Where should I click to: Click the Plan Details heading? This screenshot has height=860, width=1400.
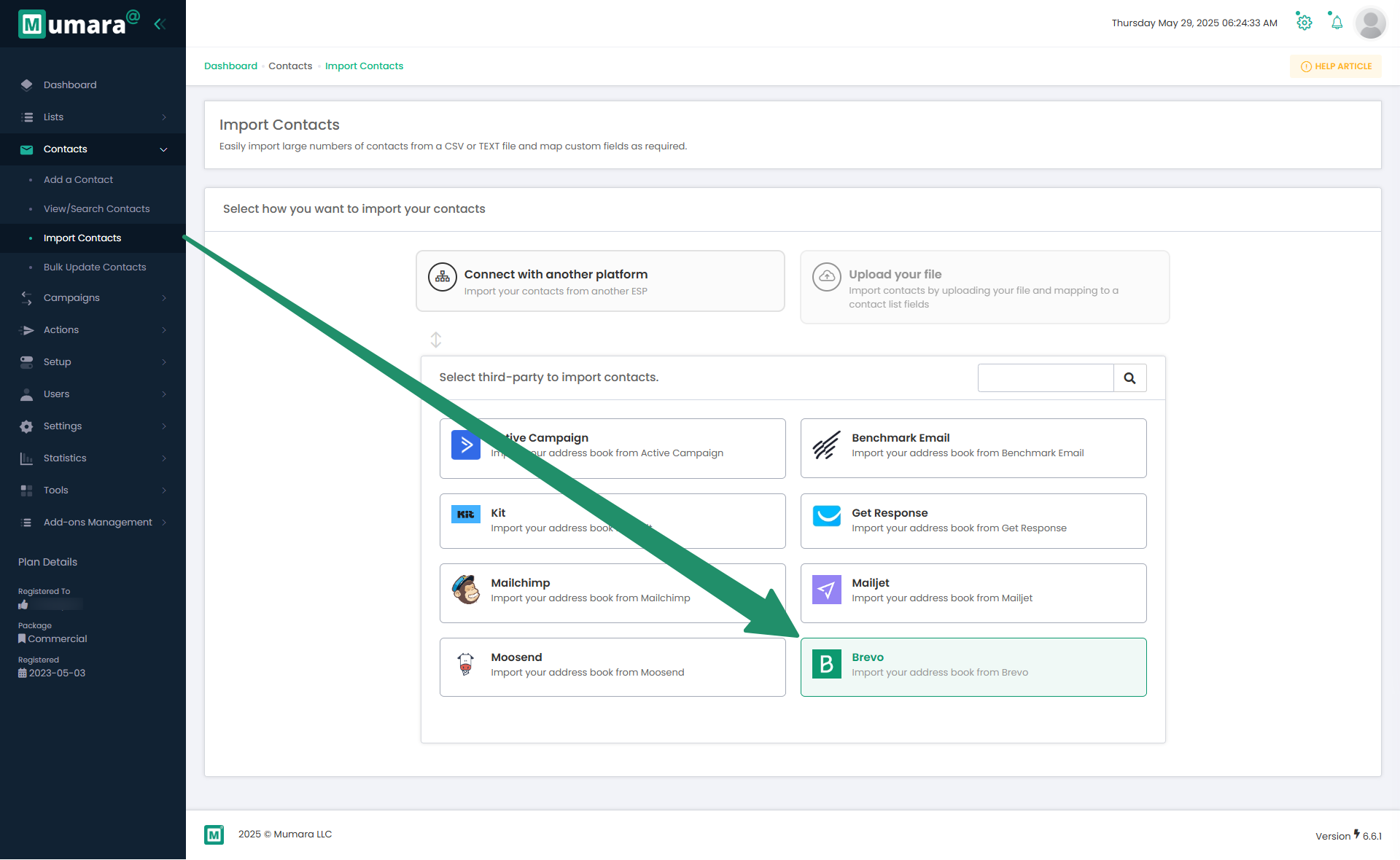pyautogui.click(x=47, y=562)
